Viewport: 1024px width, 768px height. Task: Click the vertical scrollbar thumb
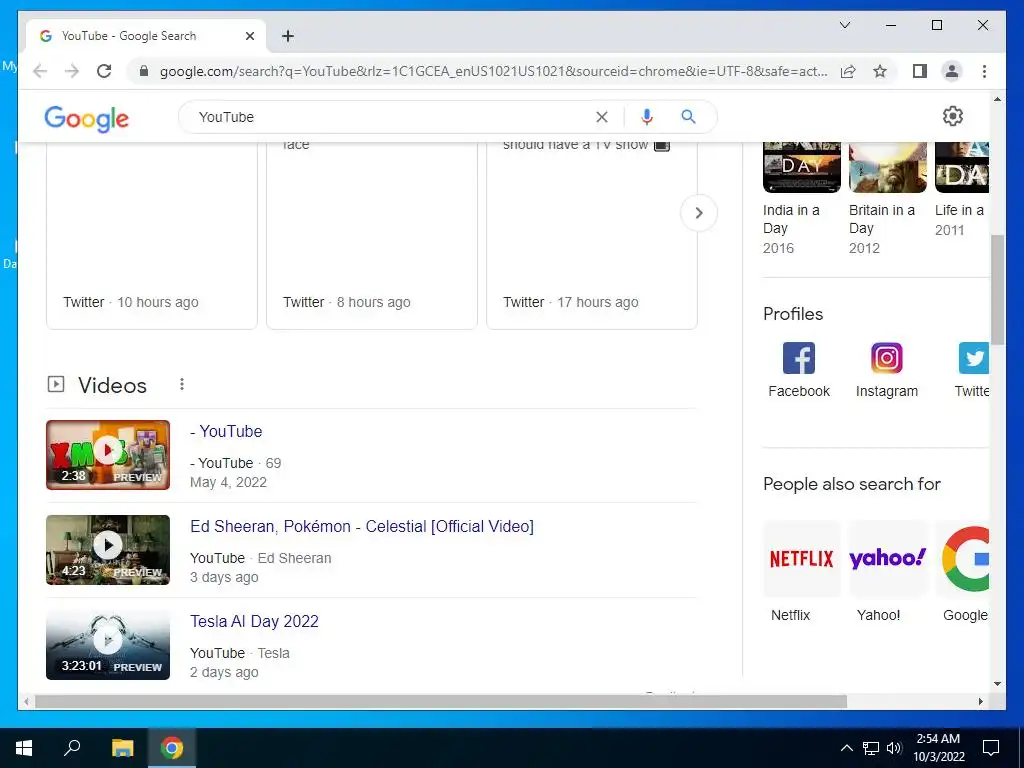click(x=997, y=289)
